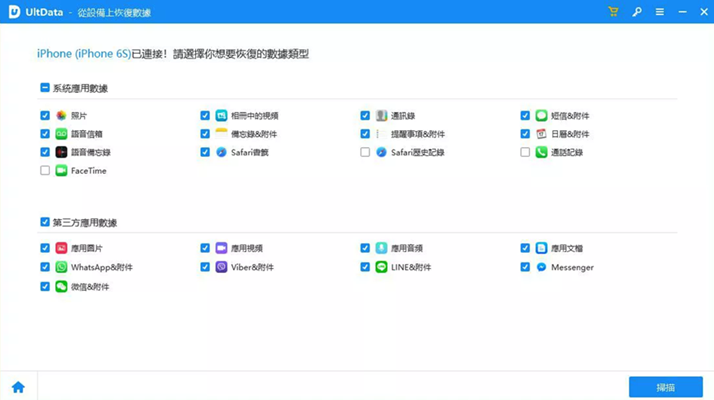The width and height of the screenshot is (714, 400).
Task: Click the Voice Memos (語音備忘錄) icon
Action: click(x=61, y=152)
